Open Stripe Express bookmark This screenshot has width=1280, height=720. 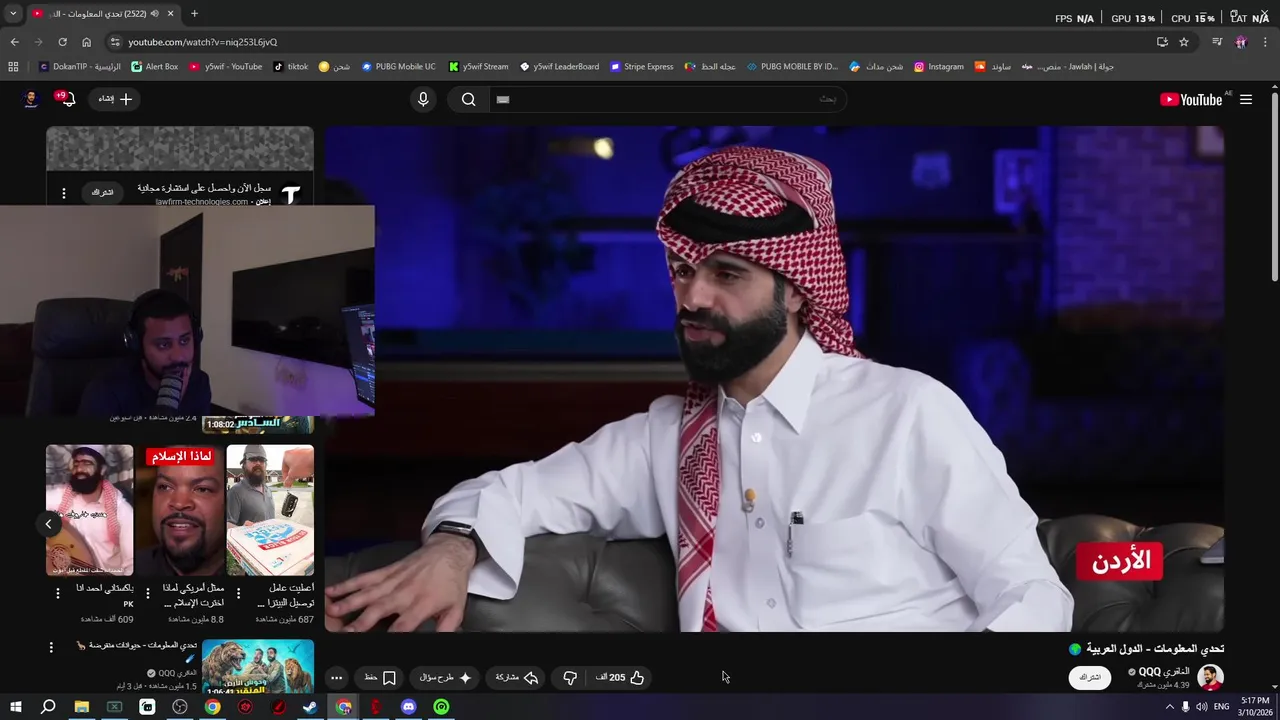point(641,67)
